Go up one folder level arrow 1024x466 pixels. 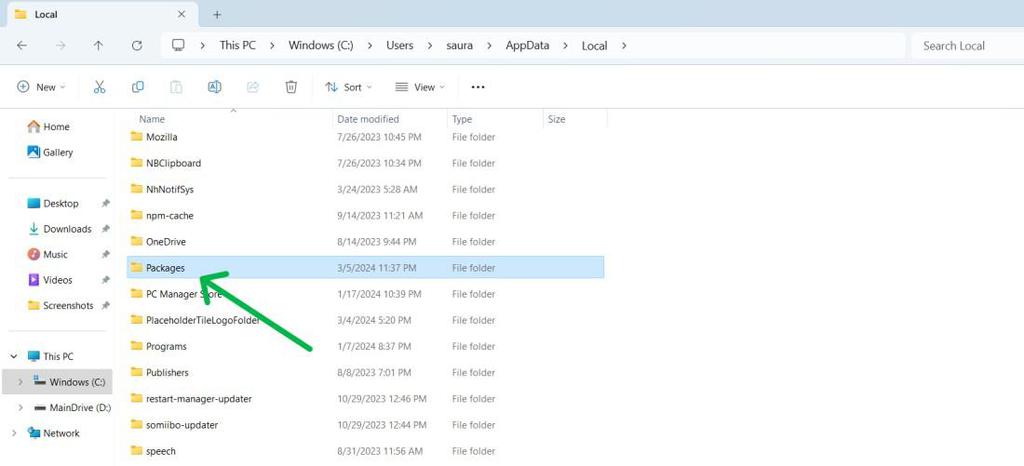tap(98, 46)
